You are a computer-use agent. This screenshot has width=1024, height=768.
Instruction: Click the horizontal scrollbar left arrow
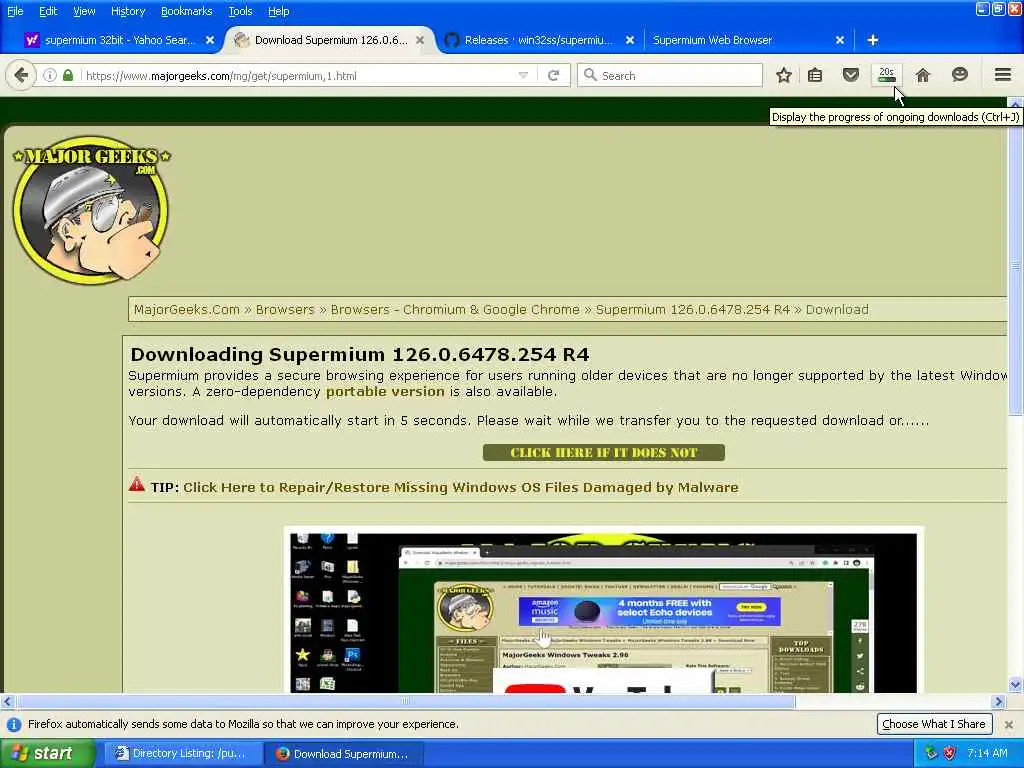[x=7, y=701]
